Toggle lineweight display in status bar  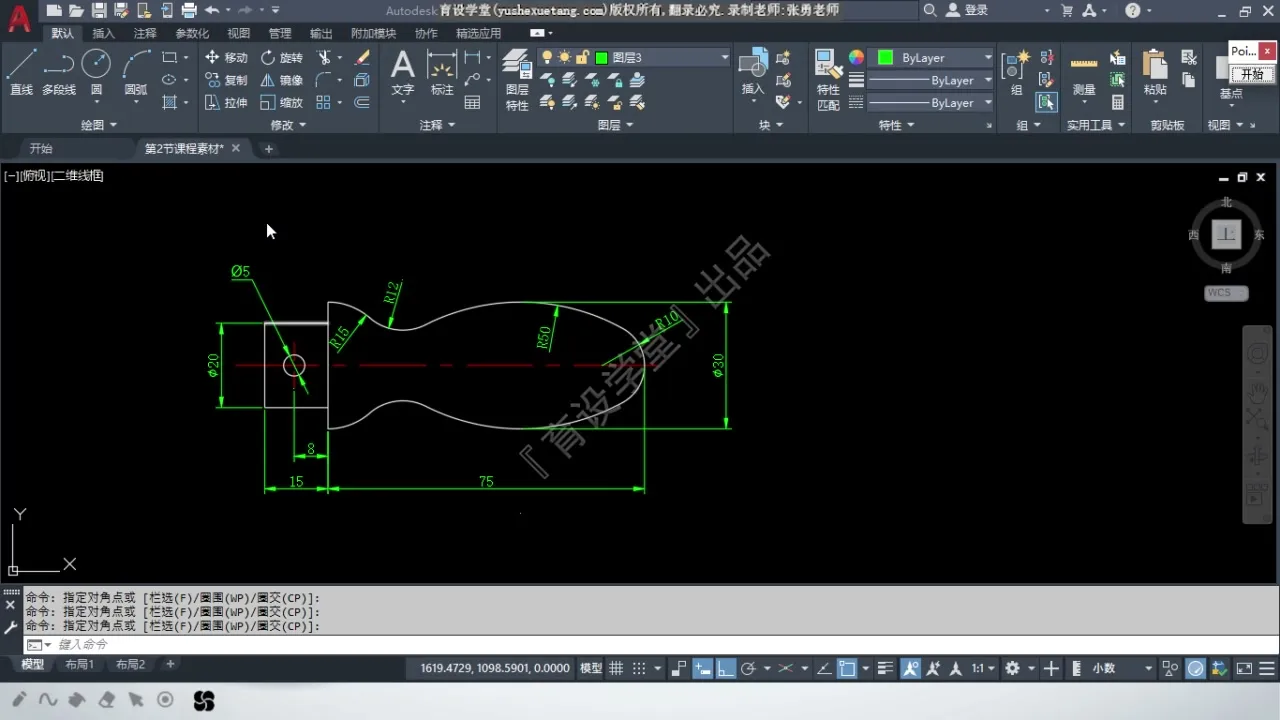[x=885, y=668]
